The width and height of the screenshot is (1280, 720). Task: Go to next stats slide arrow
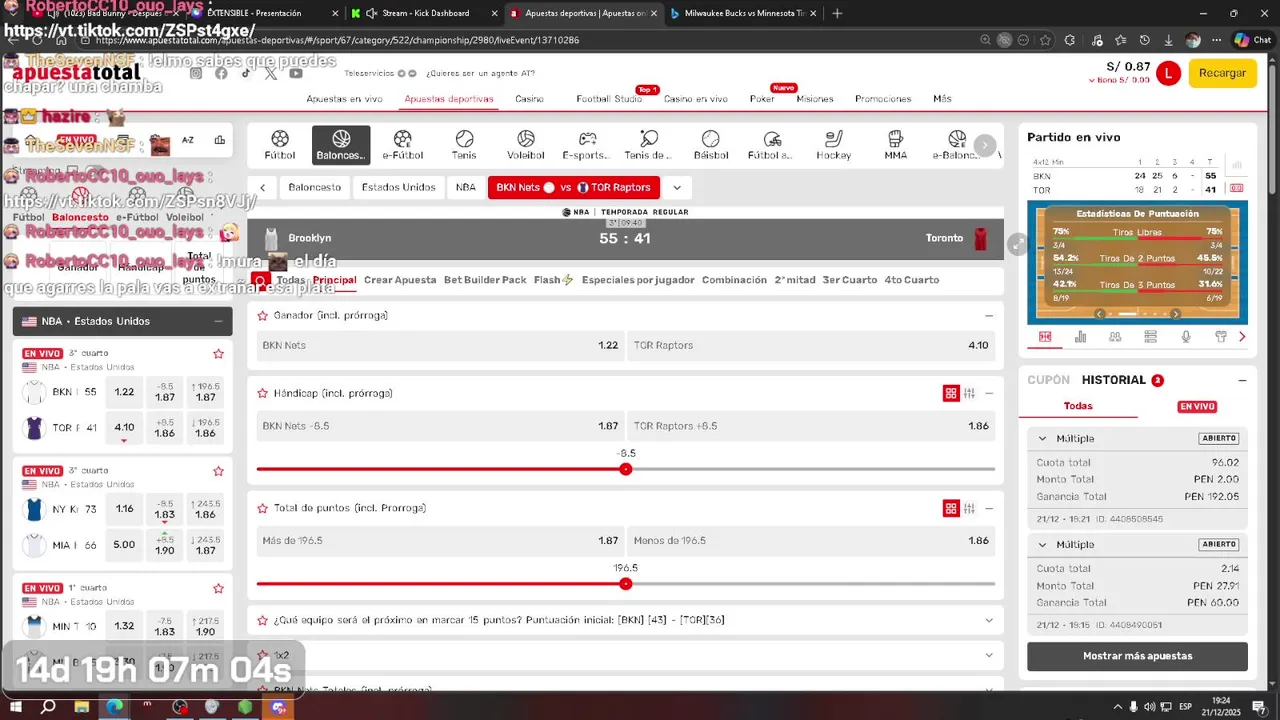tap(1176, 314)
